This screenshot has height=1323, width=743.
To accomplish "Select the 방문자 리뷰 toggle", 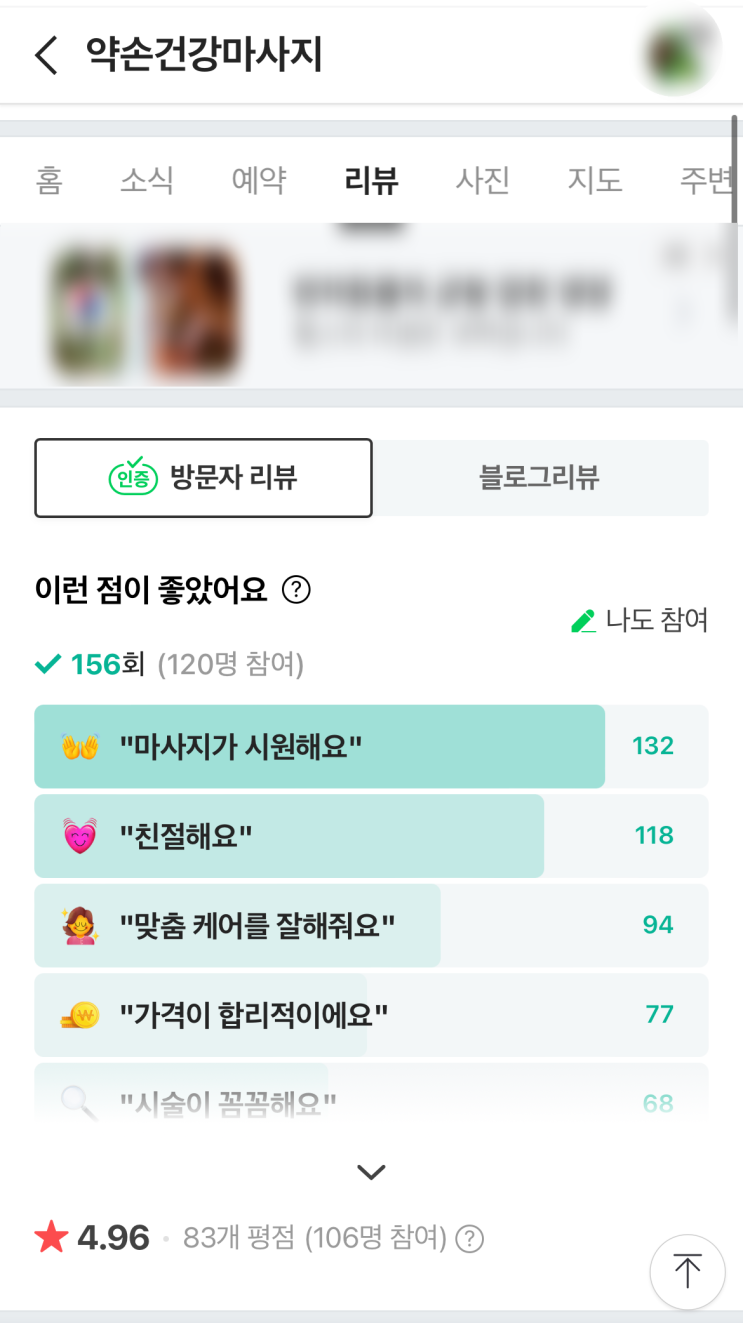I will (204, 478).
